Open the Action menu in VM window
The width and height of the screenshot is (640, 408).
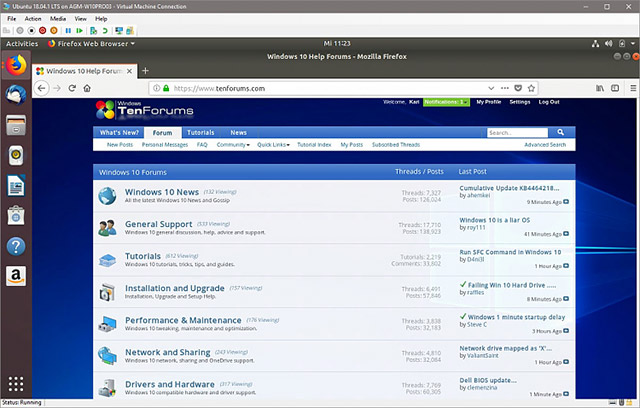[x=33, y=18]
